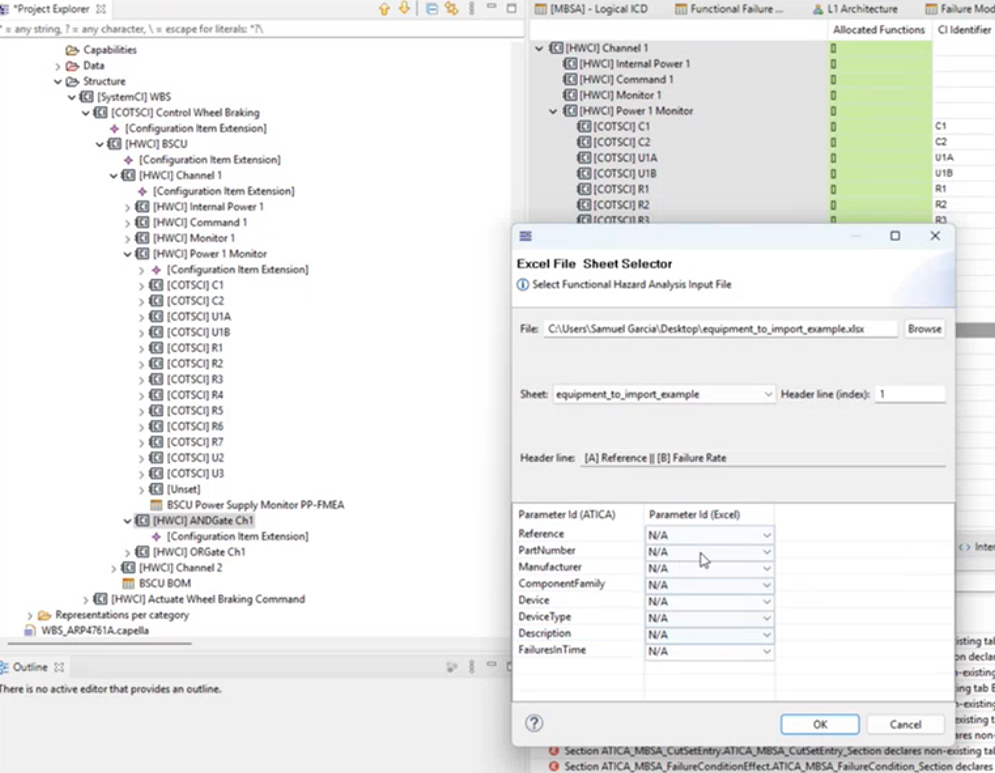The height and width of the screenshot is (773, 995).
Task: Switch to [MBSA] - Logical ICD tab
Action: 591,9
